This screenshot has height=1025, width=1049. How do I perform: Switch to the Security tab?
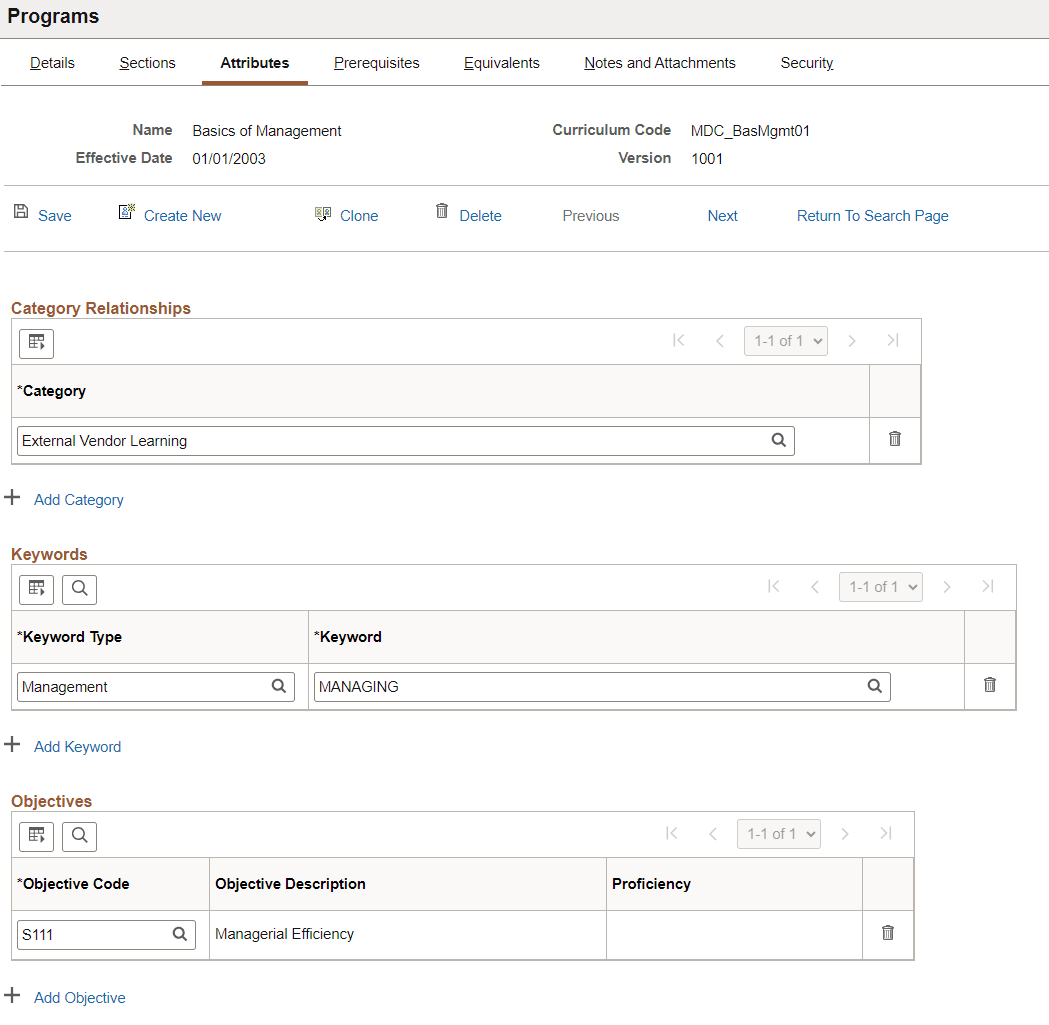pos(806,62)
